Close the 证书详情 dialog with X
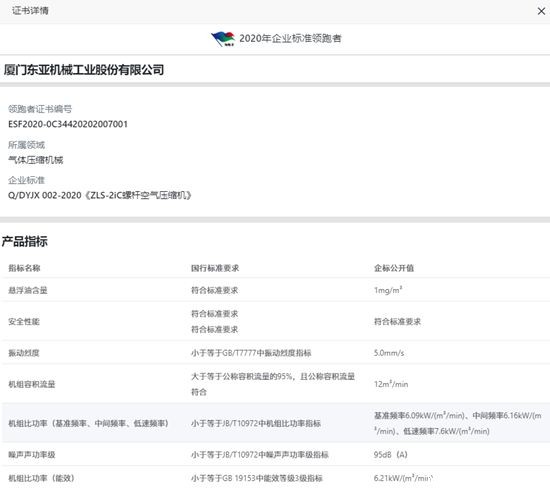 (x=541, y=11)
